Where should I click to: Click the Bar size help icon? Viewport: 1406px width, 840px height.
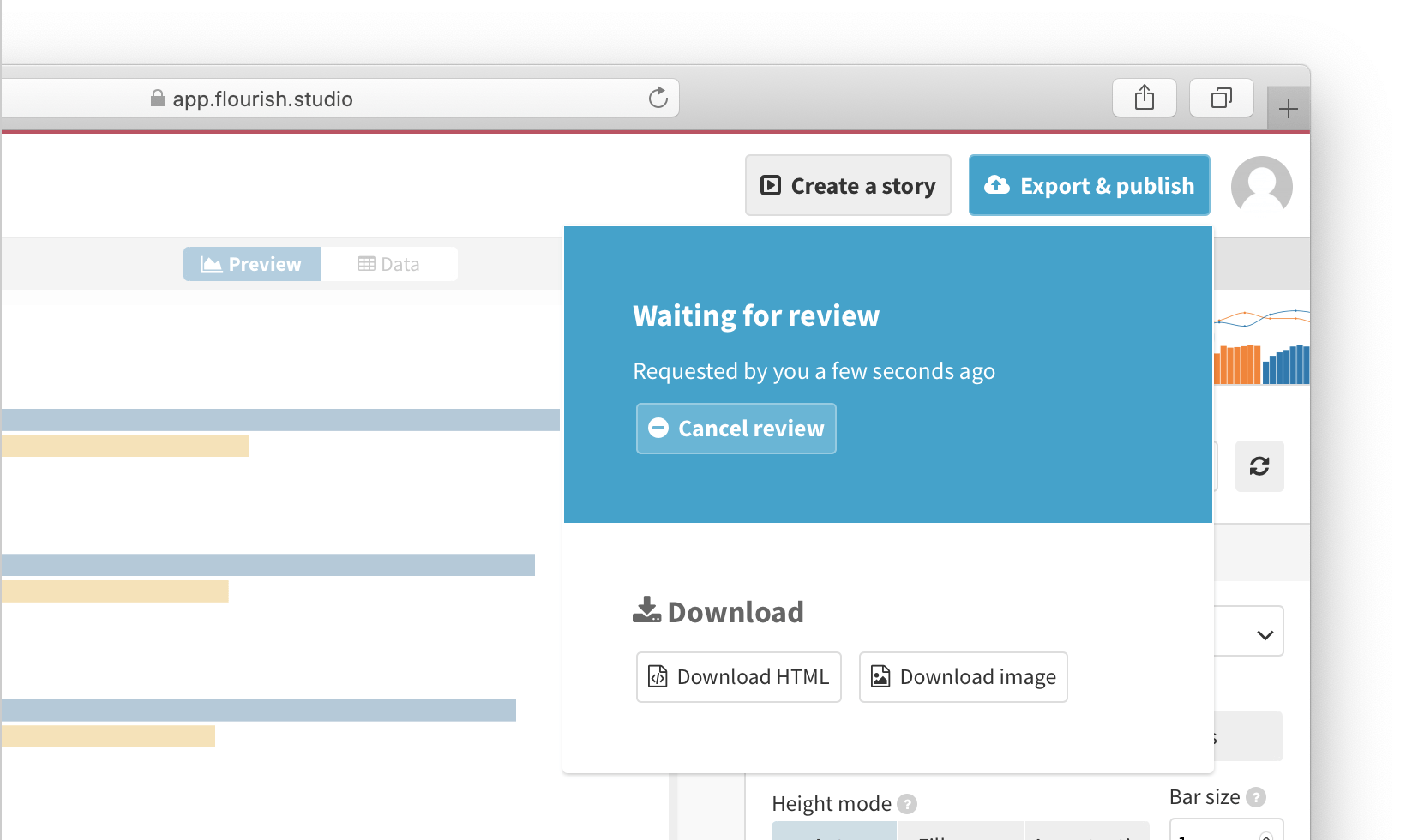[x=1256, y=796]
